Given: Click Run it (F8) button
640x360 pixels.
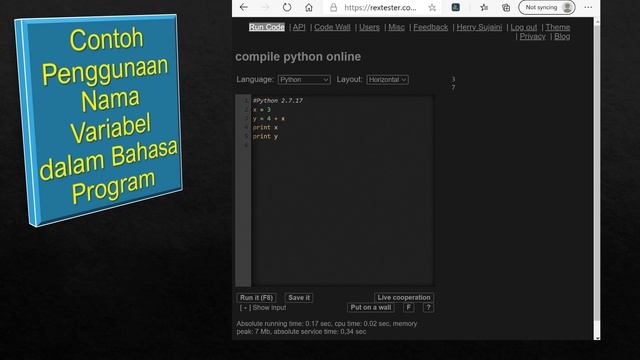Looking at the screenshot, I should pos(256,298).
